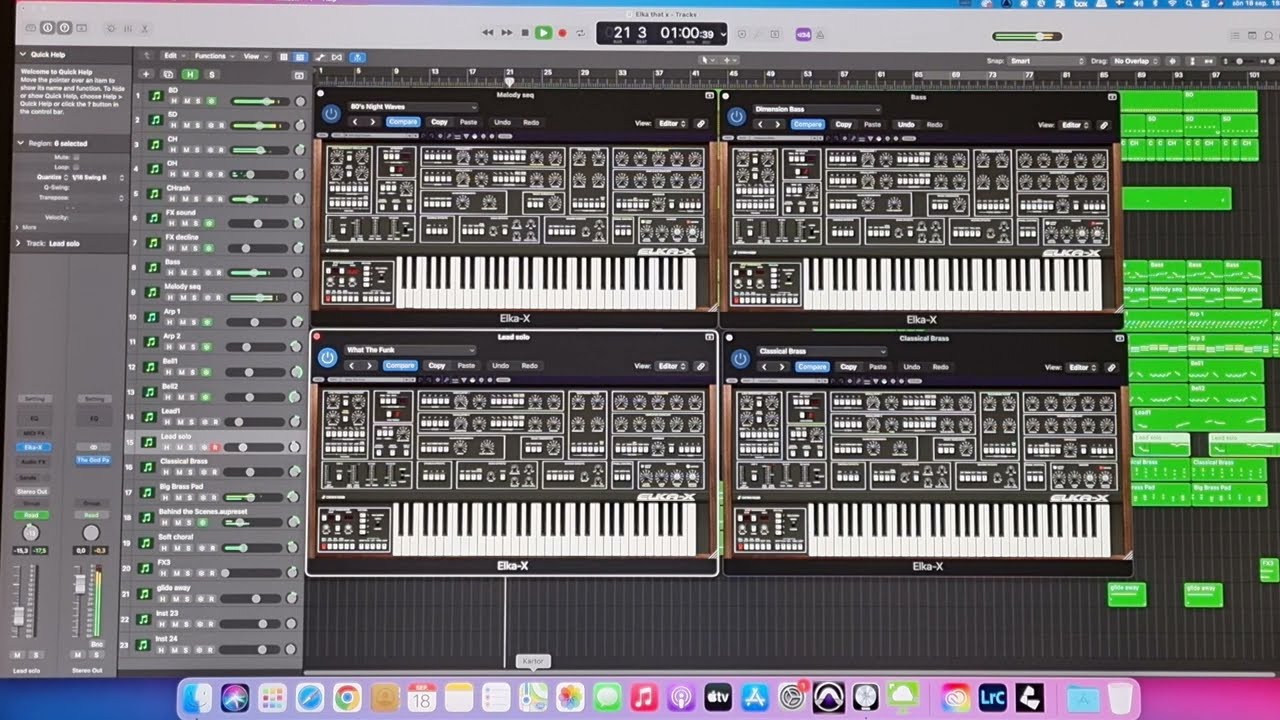Open the Snap mode dropdown set to Smart
This screenshot has height=720, width=1280.
click(1046, 61)
